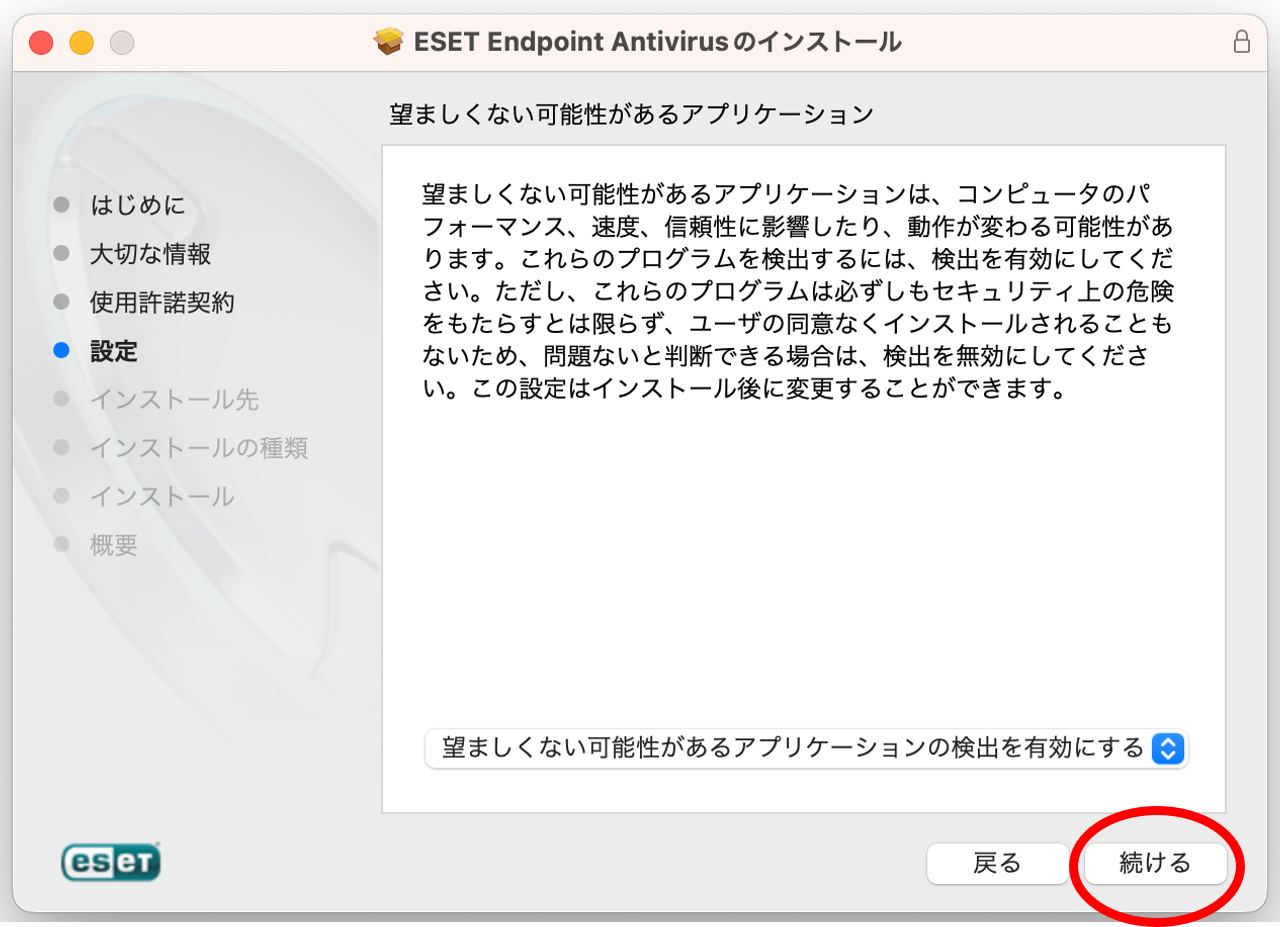Click the description paragraph text
This screenshot has height=927, width=1280.
pyautogui.click(x=798, y=290)
